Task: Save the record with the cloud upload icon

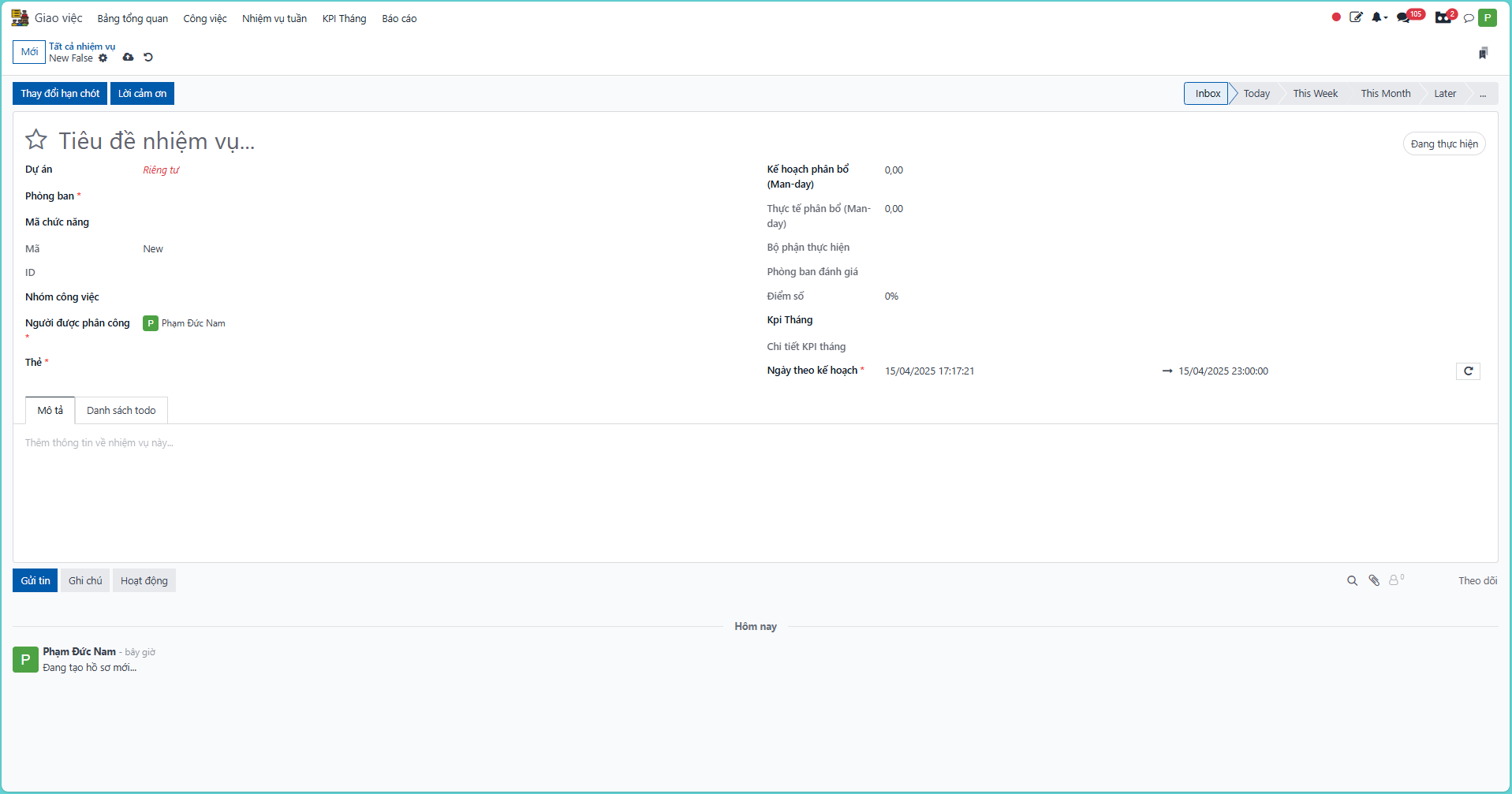Action: point(128,58)
